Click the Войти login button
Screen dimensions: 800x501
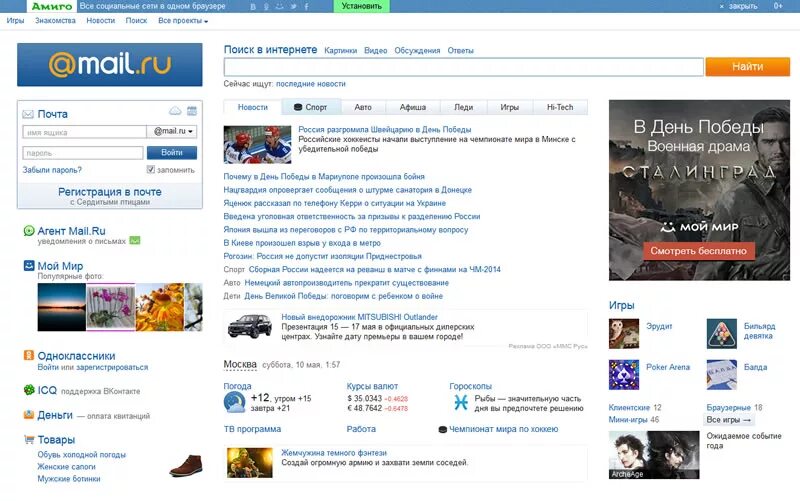(x=172, y=153)
